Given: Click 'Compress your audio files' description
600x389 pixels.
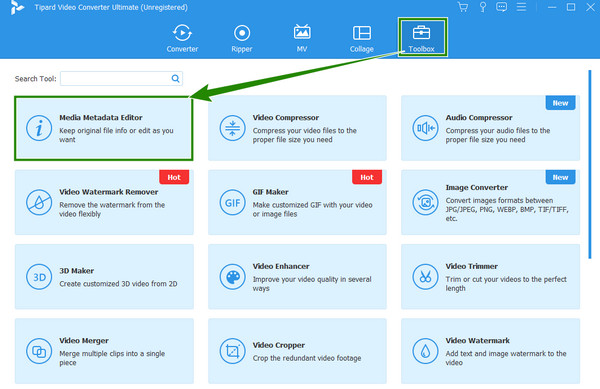Looking at the screenshot, I should (498, 135).
